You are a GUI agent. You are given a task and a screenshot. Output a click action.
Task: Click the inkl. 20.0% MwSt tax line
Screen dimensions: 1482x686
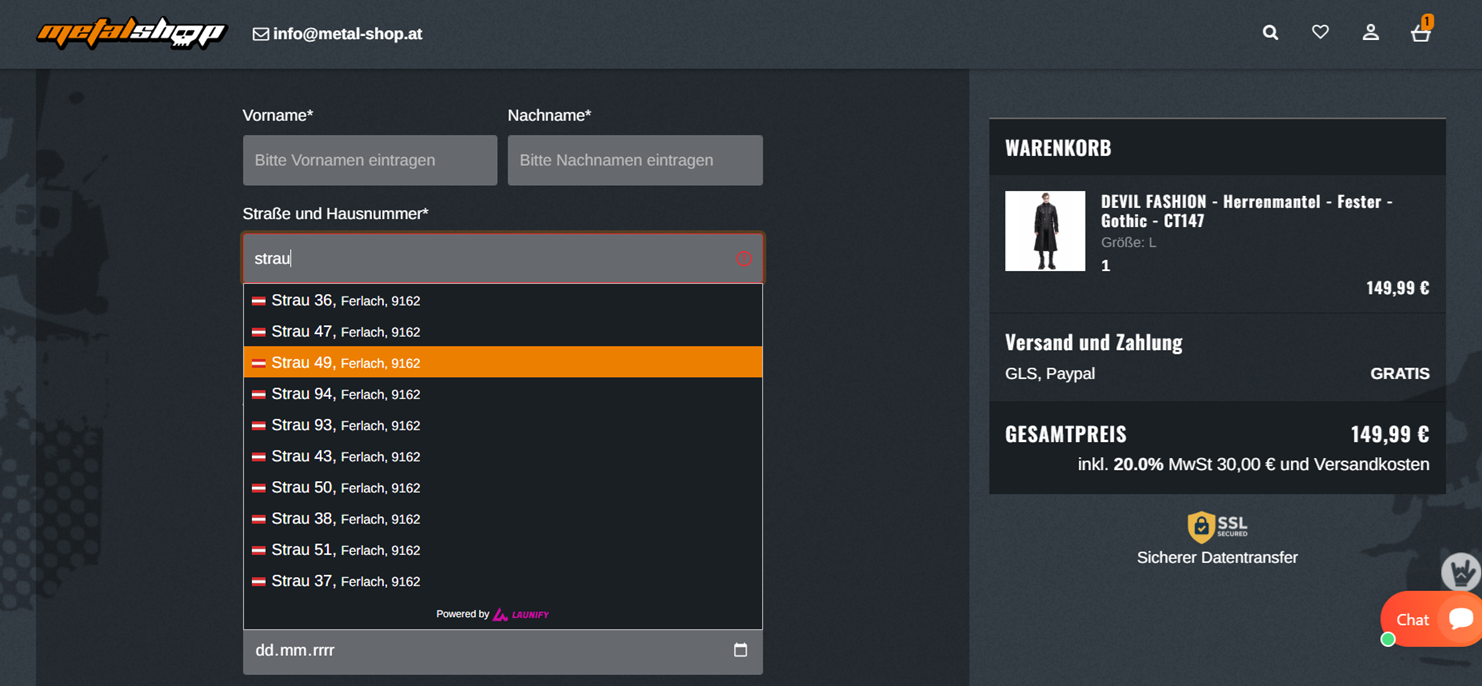tap(1253, 464)
